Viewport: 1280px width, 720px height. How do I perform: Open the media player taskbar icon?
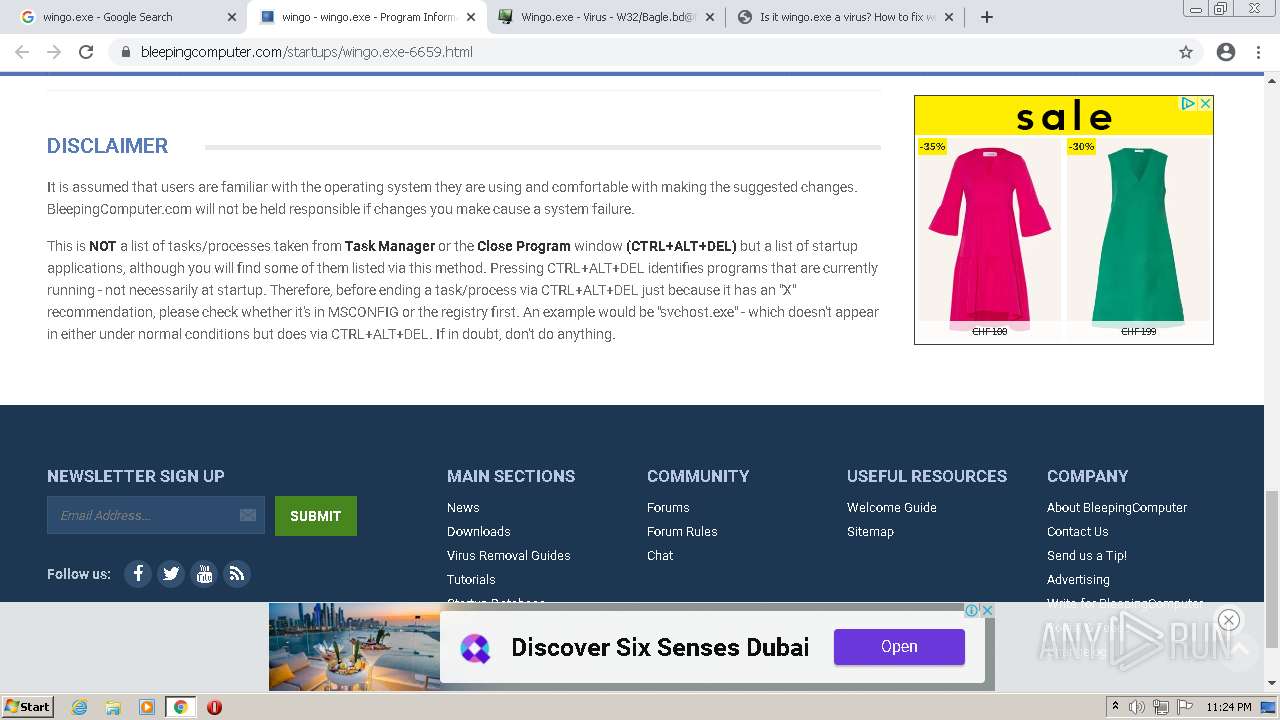pos(147,707)
